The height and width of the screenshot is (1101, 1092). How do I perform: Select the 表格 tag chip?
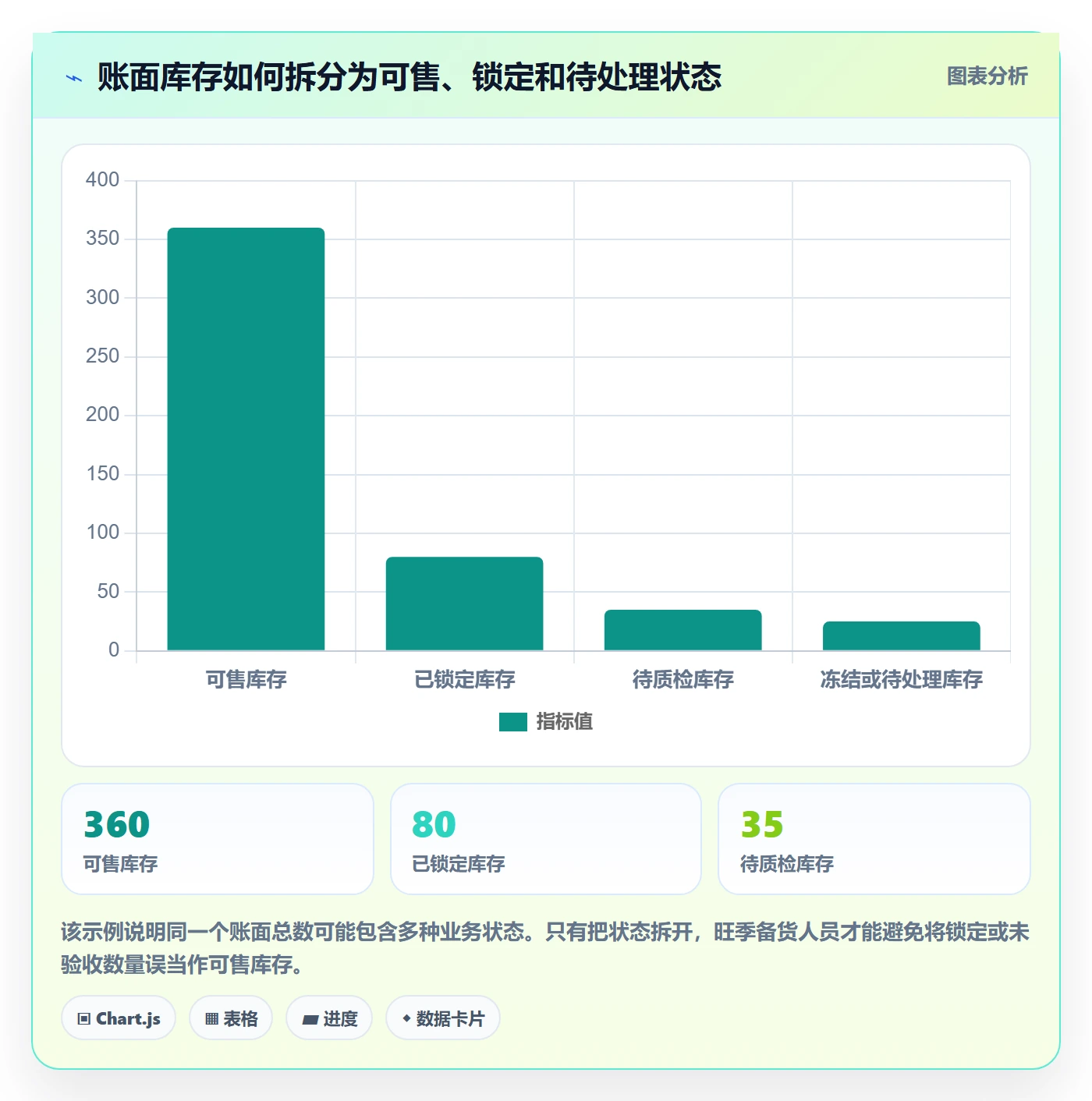coord(231,1018)
